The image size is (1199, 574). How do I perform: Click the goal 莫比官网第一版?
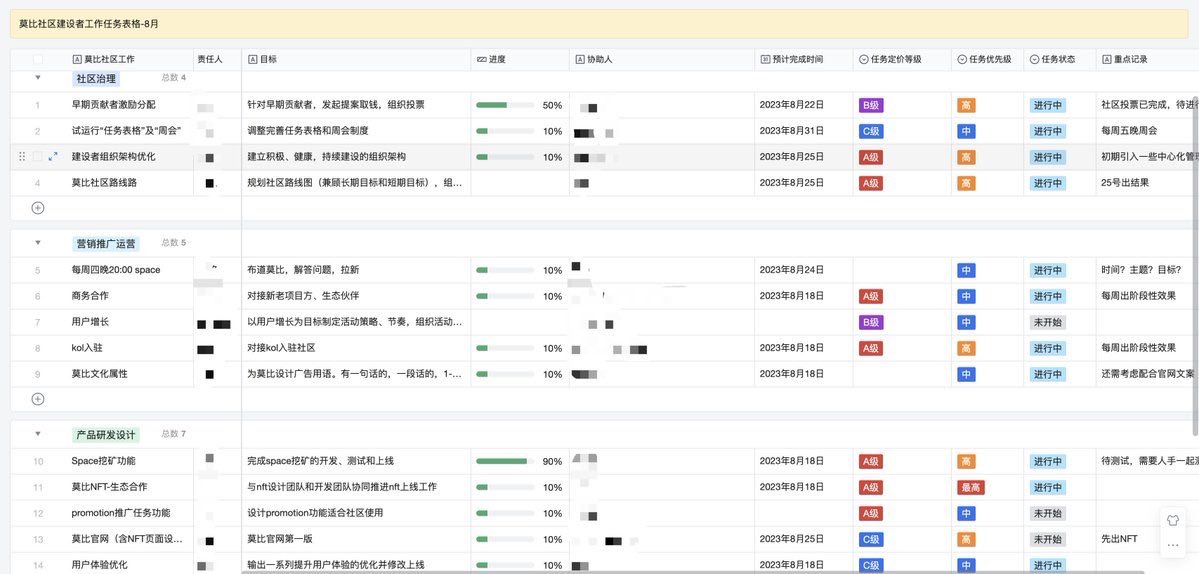280,539
